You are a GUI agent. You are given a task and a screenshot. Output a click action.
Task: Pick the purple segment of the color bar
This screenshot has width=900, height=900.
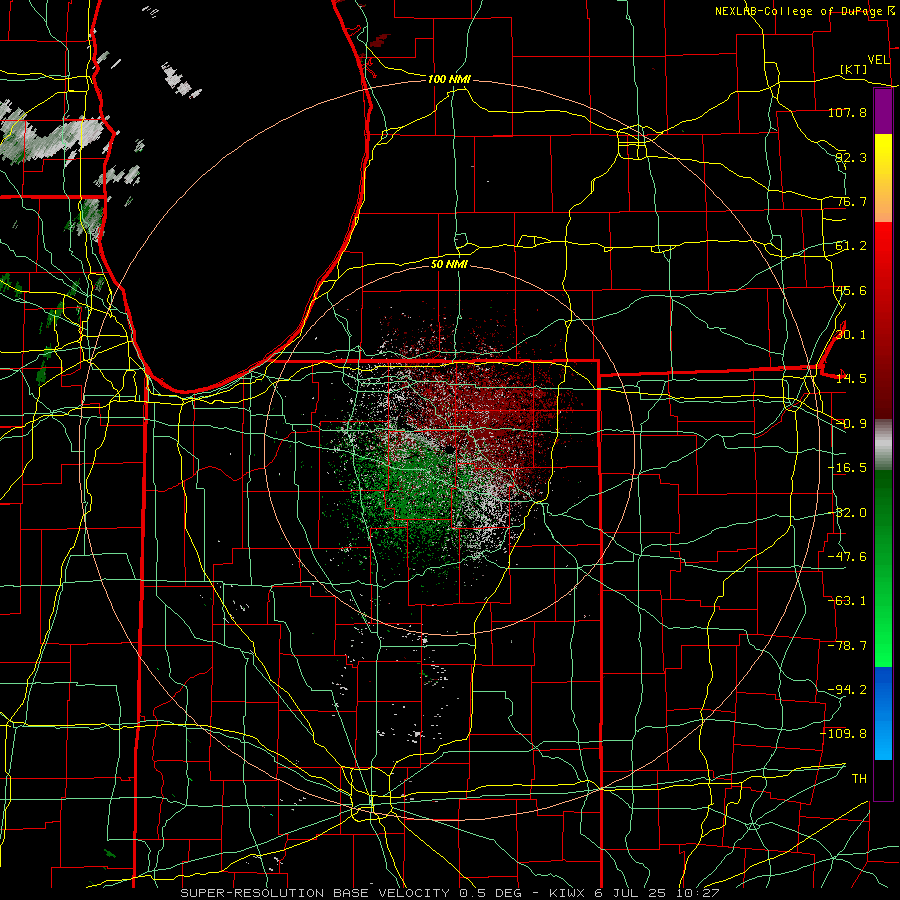point(883,112)
